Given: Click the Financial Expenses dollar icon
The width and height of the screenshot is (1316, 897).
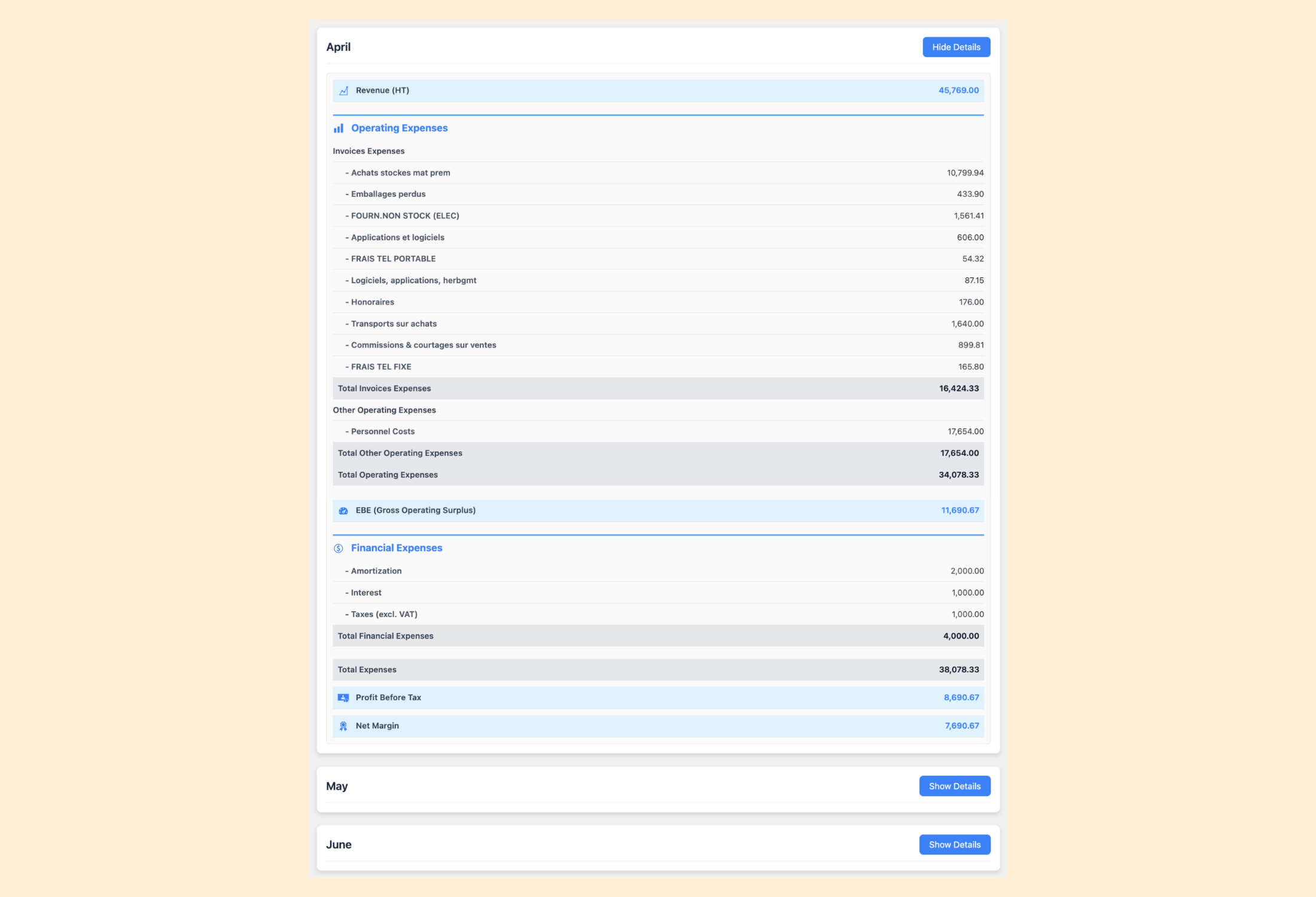Looking at the screenshot, I should click(339, 548).
